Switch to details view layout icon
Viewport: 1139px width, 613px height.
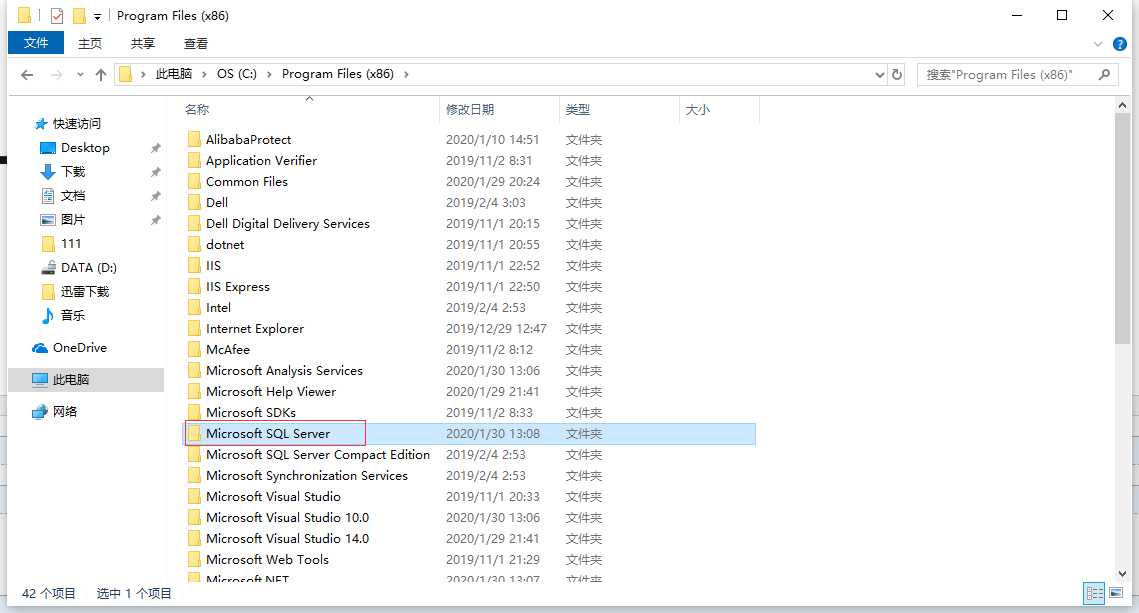pos(1095,593)
